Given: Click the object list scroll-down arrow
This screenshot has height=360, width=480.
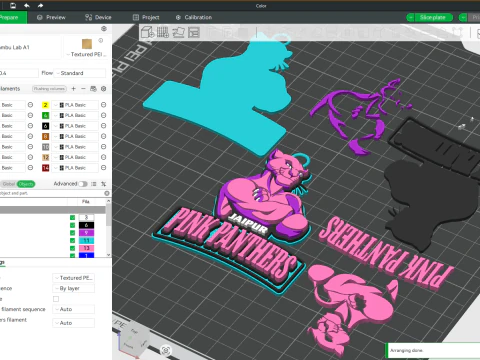Looking at the screenshot, I should click(x=108, y=255).
